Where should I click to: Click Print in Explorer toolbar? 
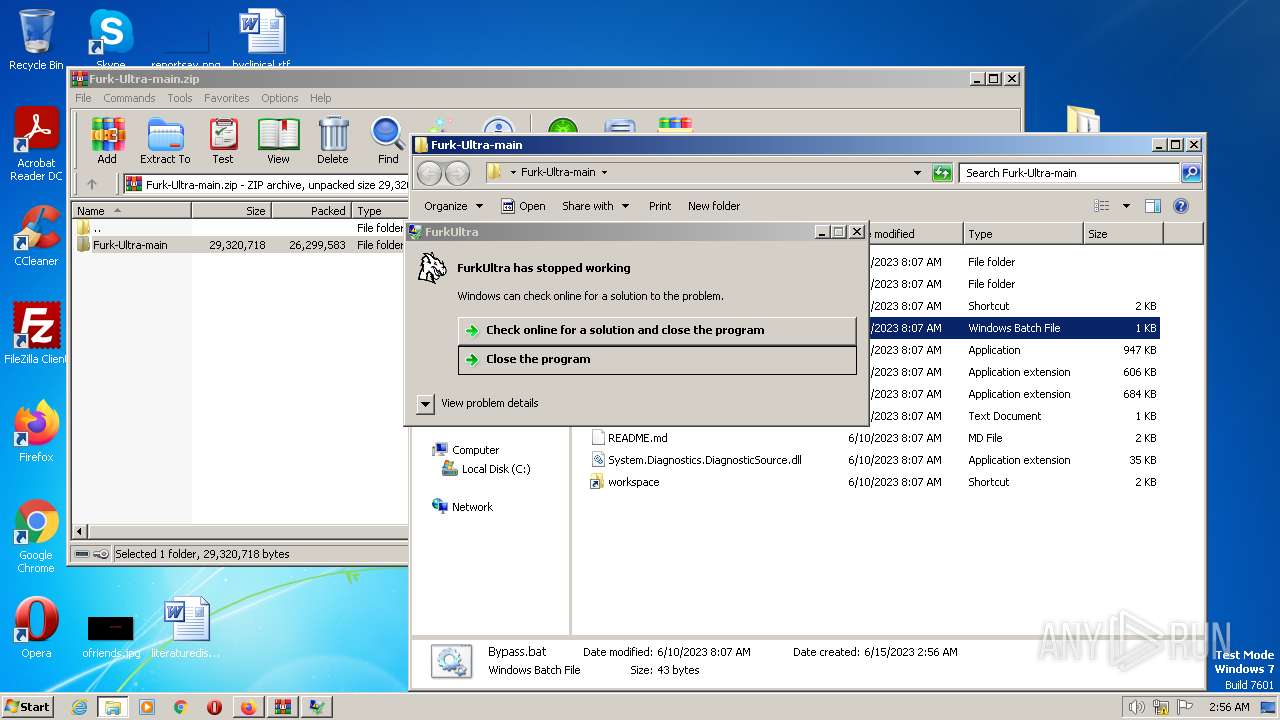660,206
